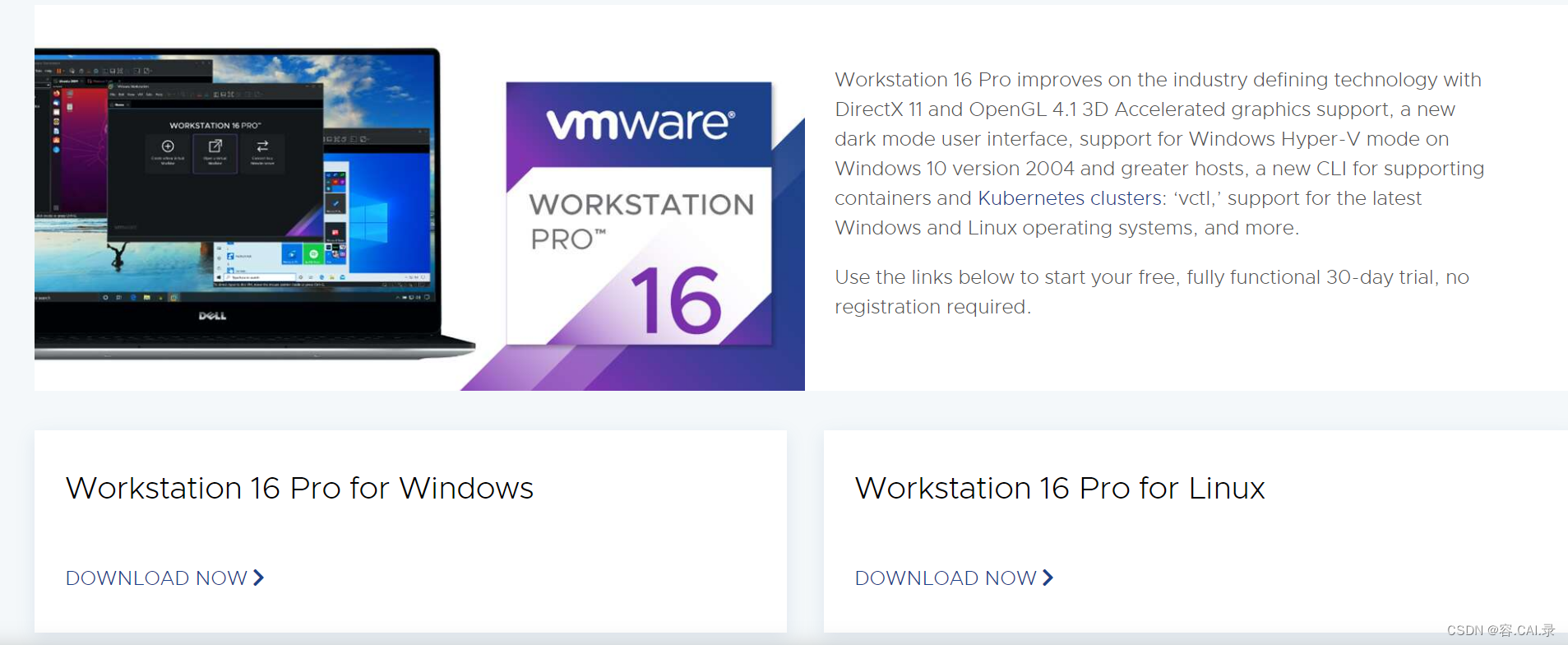
Task: Click DOWNLOAD NOW for Workstation Pro for Linux
Action: point(954,578)
